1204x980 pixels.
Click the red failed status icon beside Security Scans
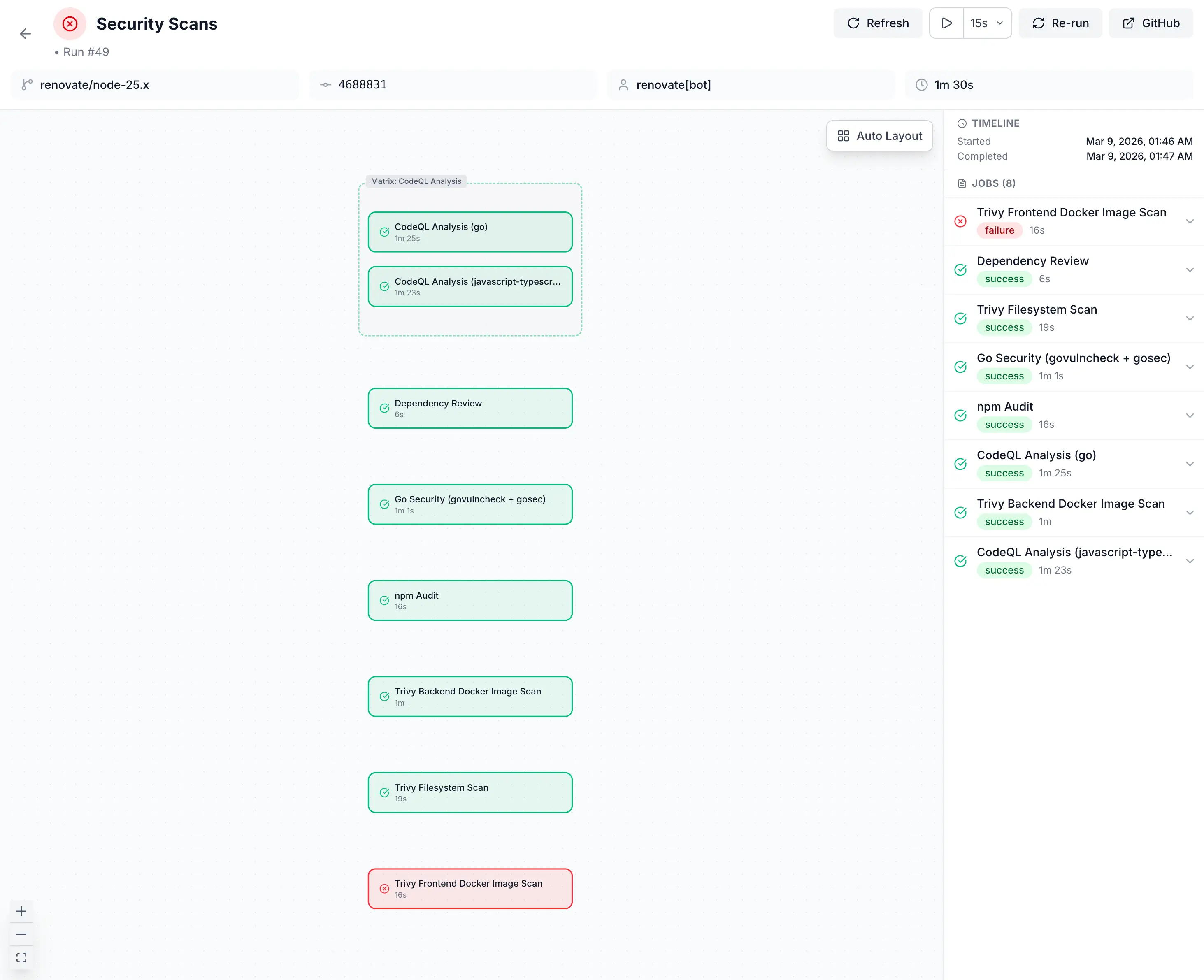pos(70,24)
